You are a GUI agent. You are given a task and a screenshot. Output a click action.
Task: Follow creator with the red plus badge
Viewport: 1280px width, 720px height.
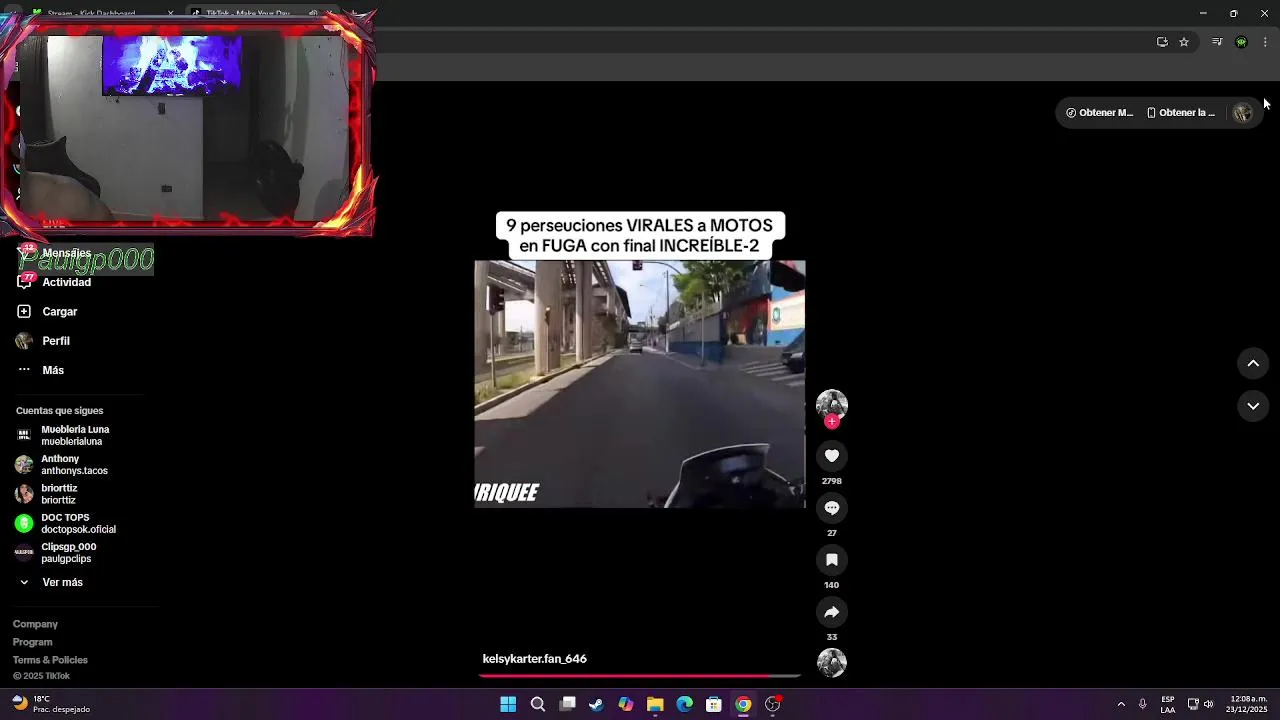pos(831,422)
